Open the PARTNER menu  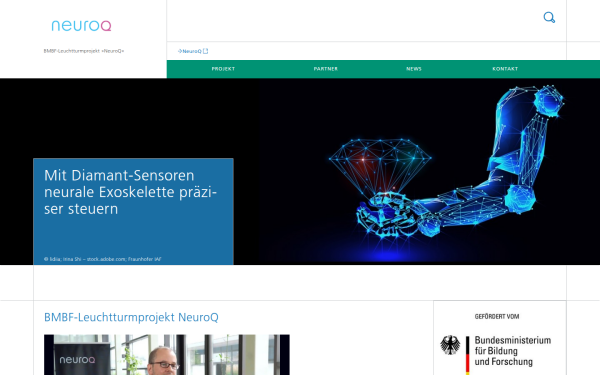[x=326, y=69]
